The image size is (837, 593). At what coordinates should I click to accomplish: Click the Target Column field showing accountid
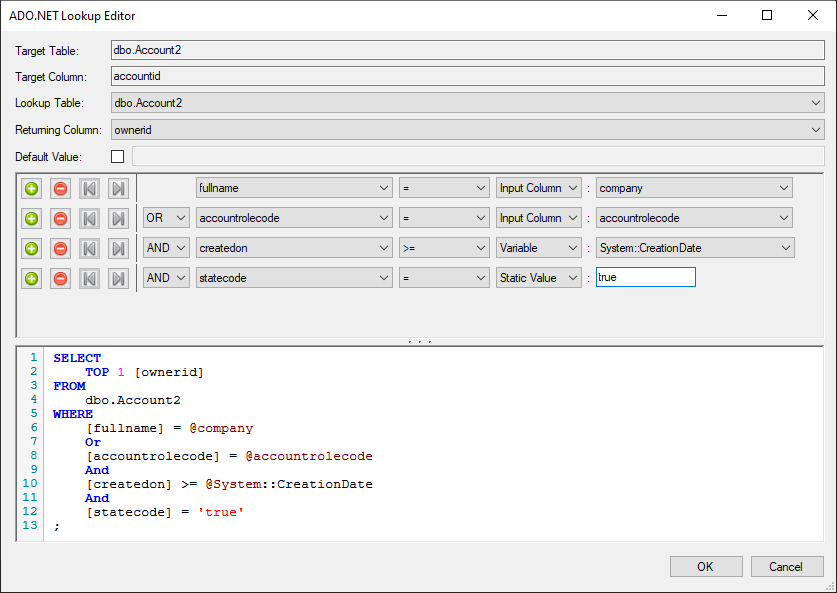pos(468,76)
